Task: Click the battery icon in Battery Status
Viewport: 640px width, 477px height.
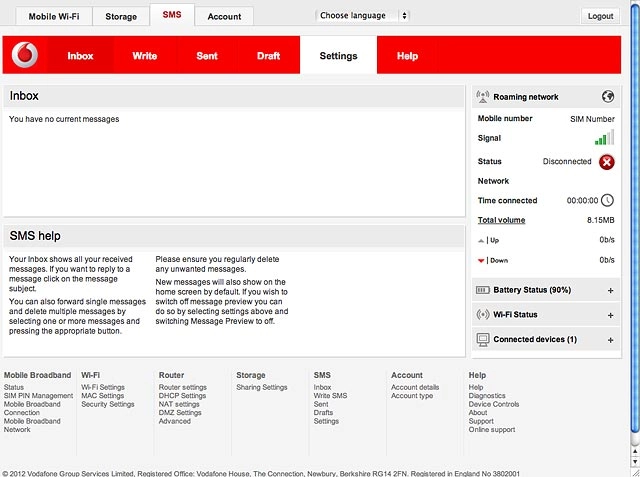Action: pos(483,290)
